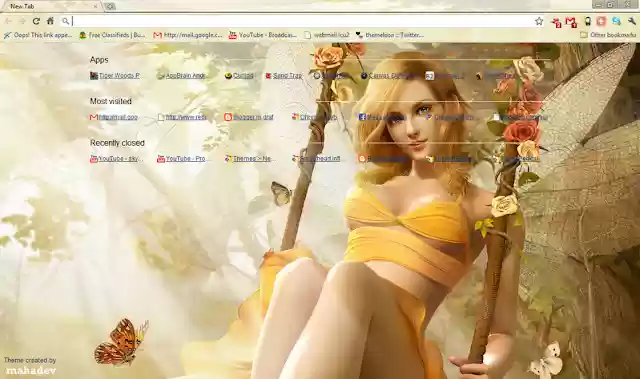
Task: Open most visited http://www.redi link
Action: [182, 117]
